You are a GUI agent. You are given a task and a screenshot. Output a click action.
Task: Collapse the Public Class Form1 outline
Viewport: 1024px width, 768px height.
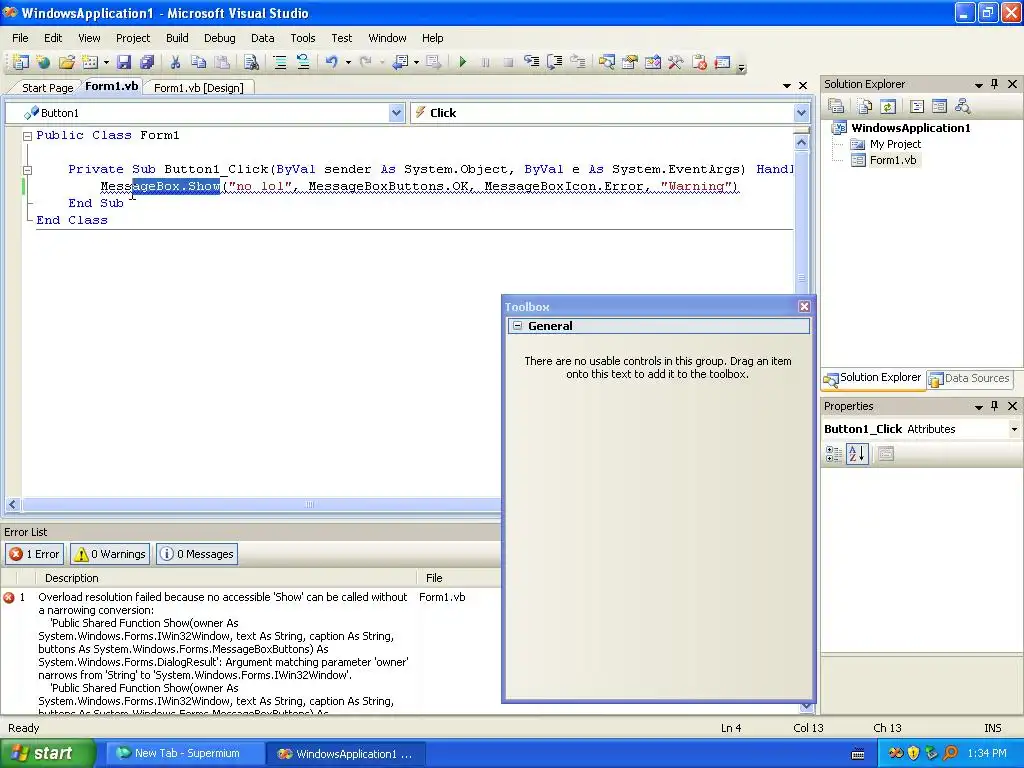pos(27,136)
